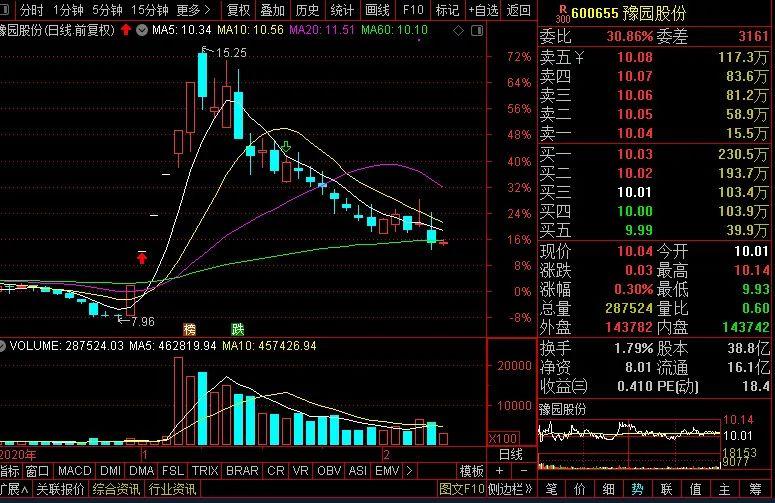Click the red up-arrow icon beside the chart title

click(124, 30)
